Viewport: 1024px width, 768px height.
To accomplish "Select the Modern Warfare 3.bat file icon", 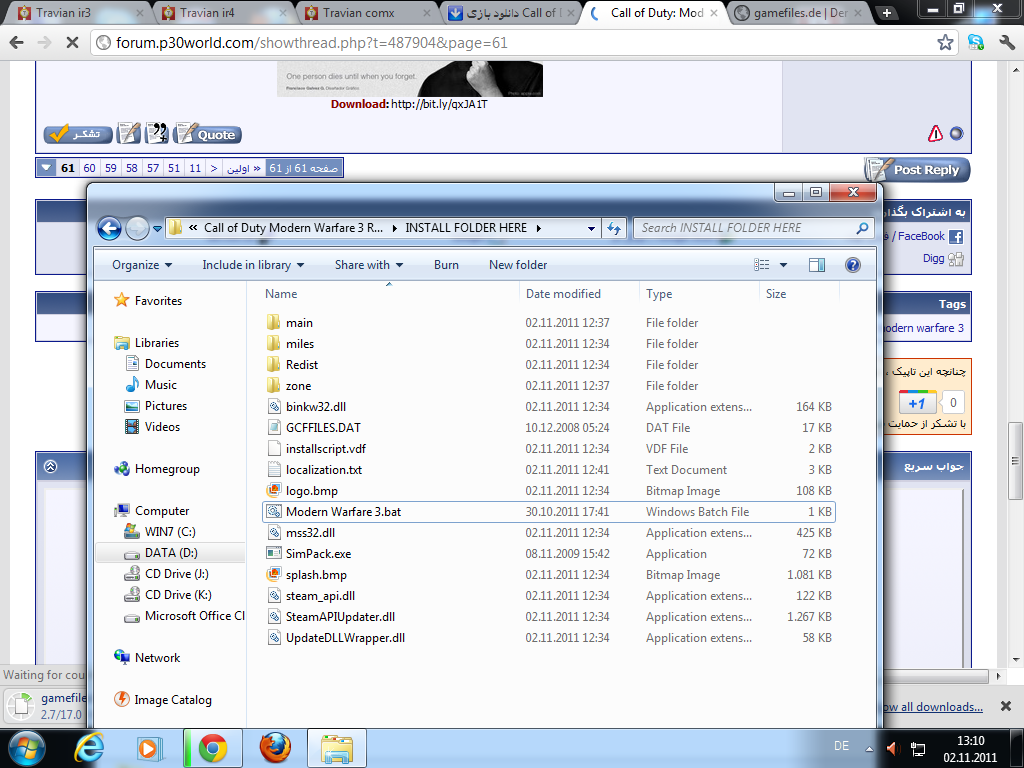I will 274,511.
